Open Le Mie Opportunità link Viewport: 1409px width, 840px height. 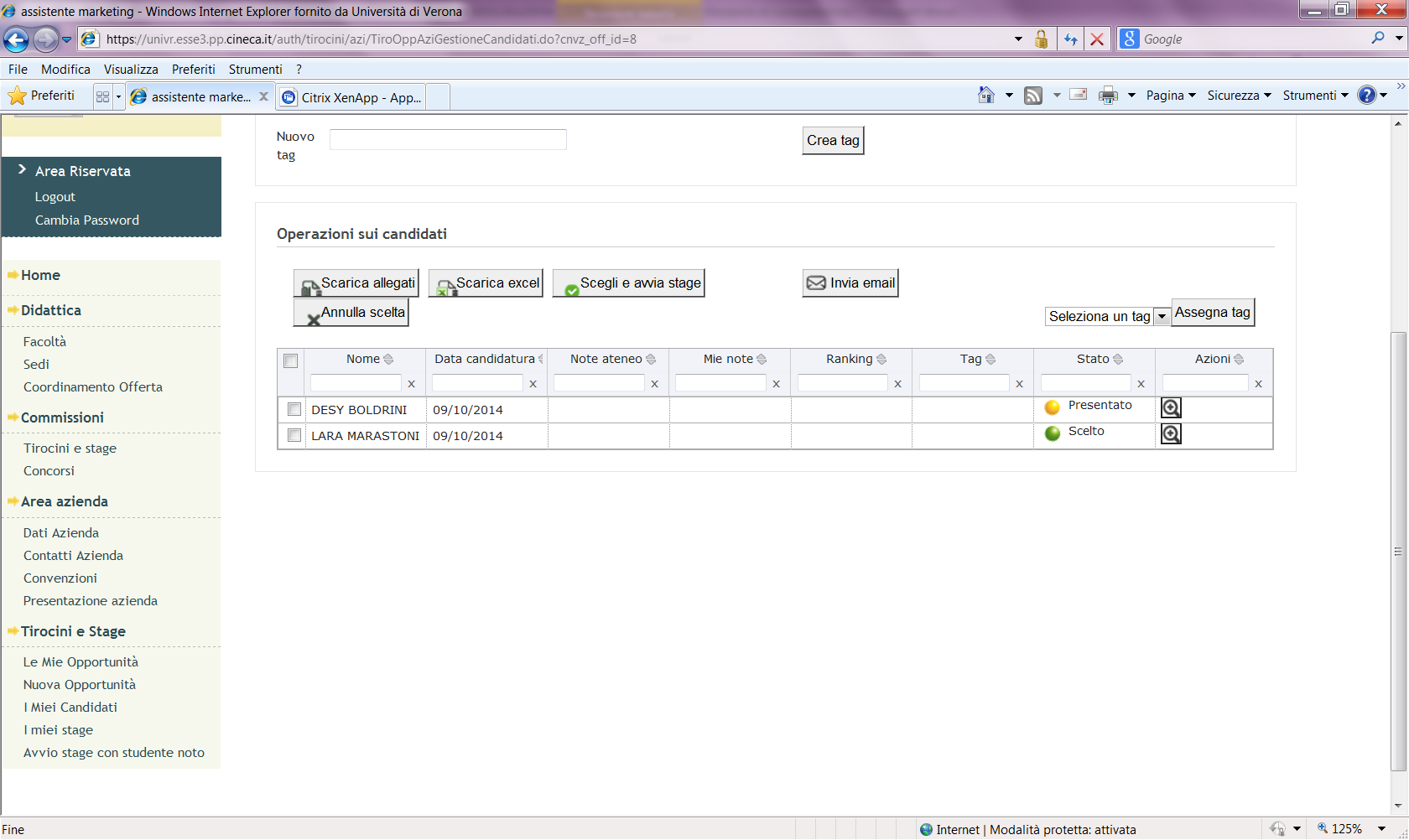coord(81,662)
